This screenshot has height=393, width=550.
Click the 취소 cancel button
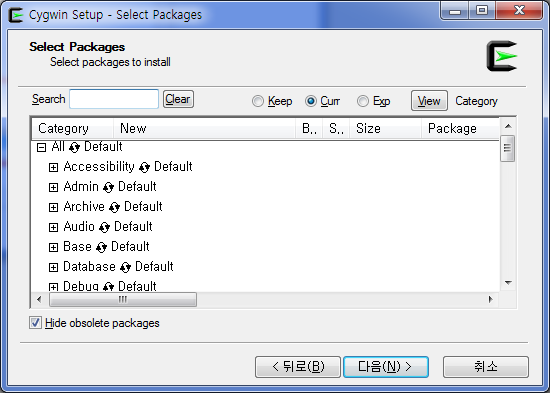(x=486, y=367)
